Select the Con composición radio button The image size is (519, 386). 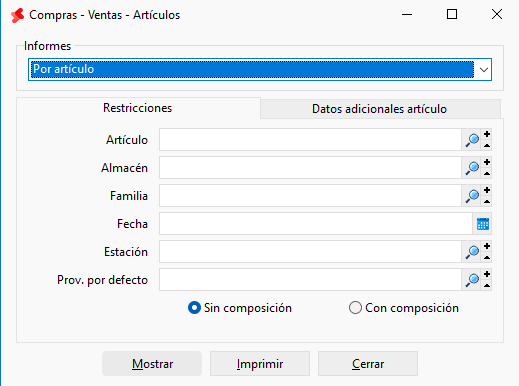[x=355, y=308]
